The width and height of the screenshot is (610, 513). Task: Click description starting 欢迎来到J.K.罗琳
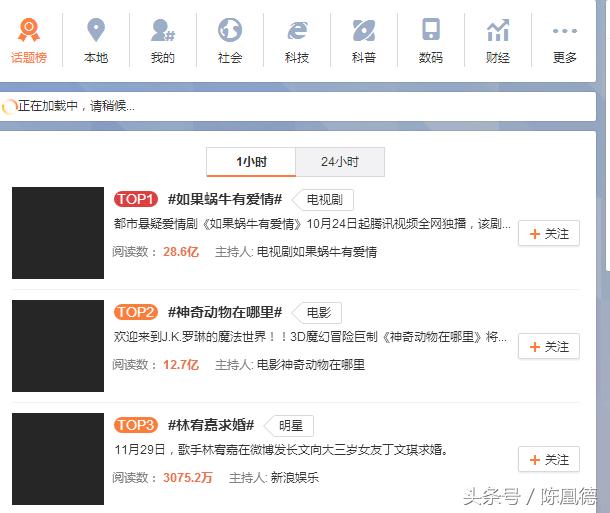[x=310, y=337]
